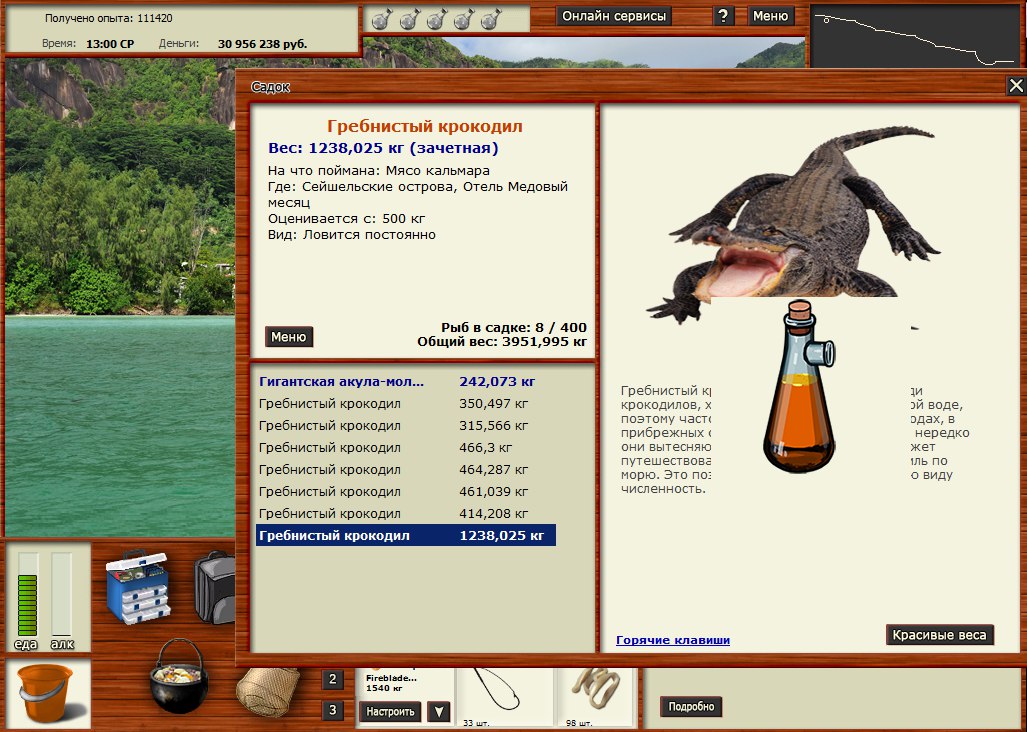The image size is (1027, 732).
Task: Open the Онлайн сервисы menu
Action: (614, 16)
